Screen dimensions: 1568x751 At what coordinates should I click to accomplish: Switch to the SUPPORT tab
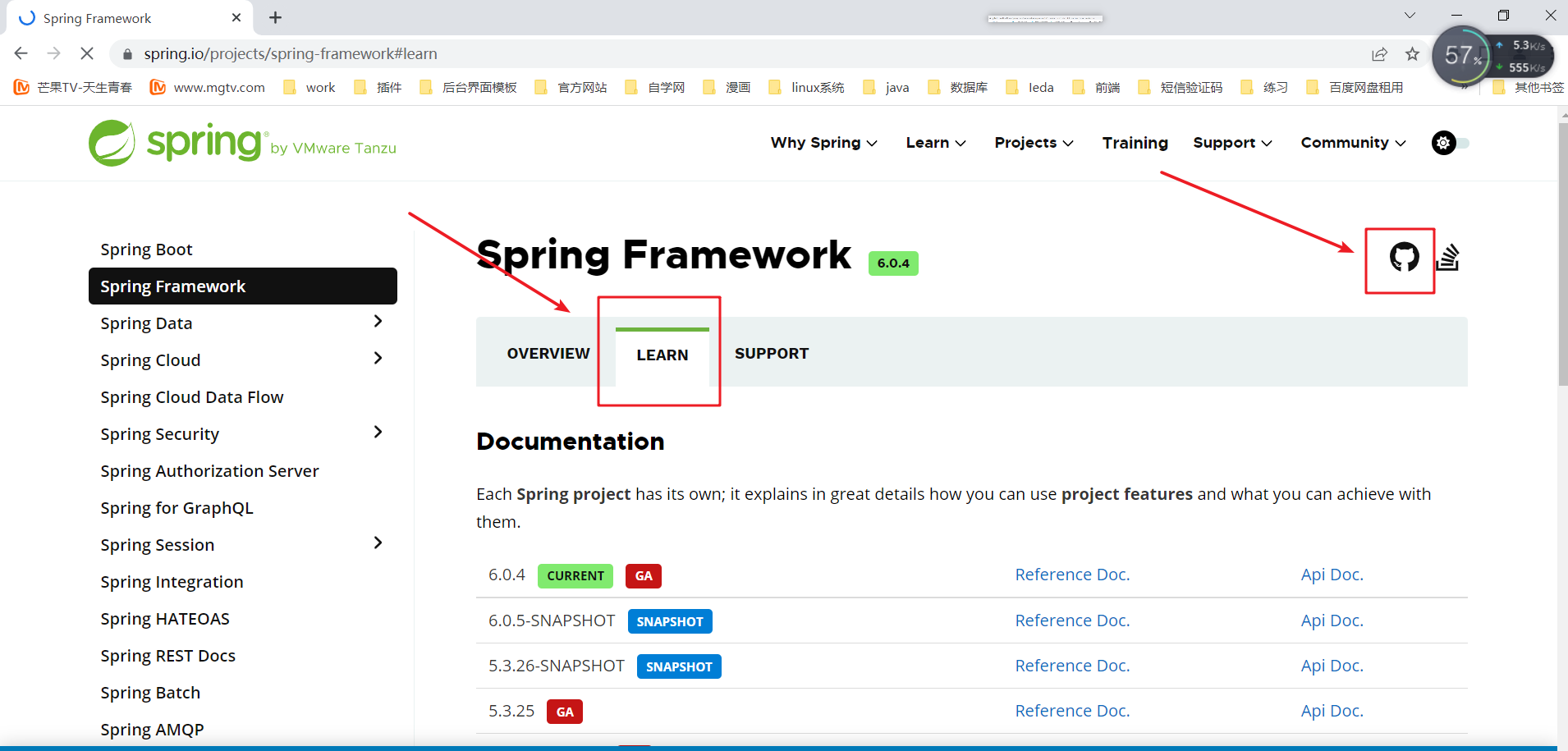[772, 354]
